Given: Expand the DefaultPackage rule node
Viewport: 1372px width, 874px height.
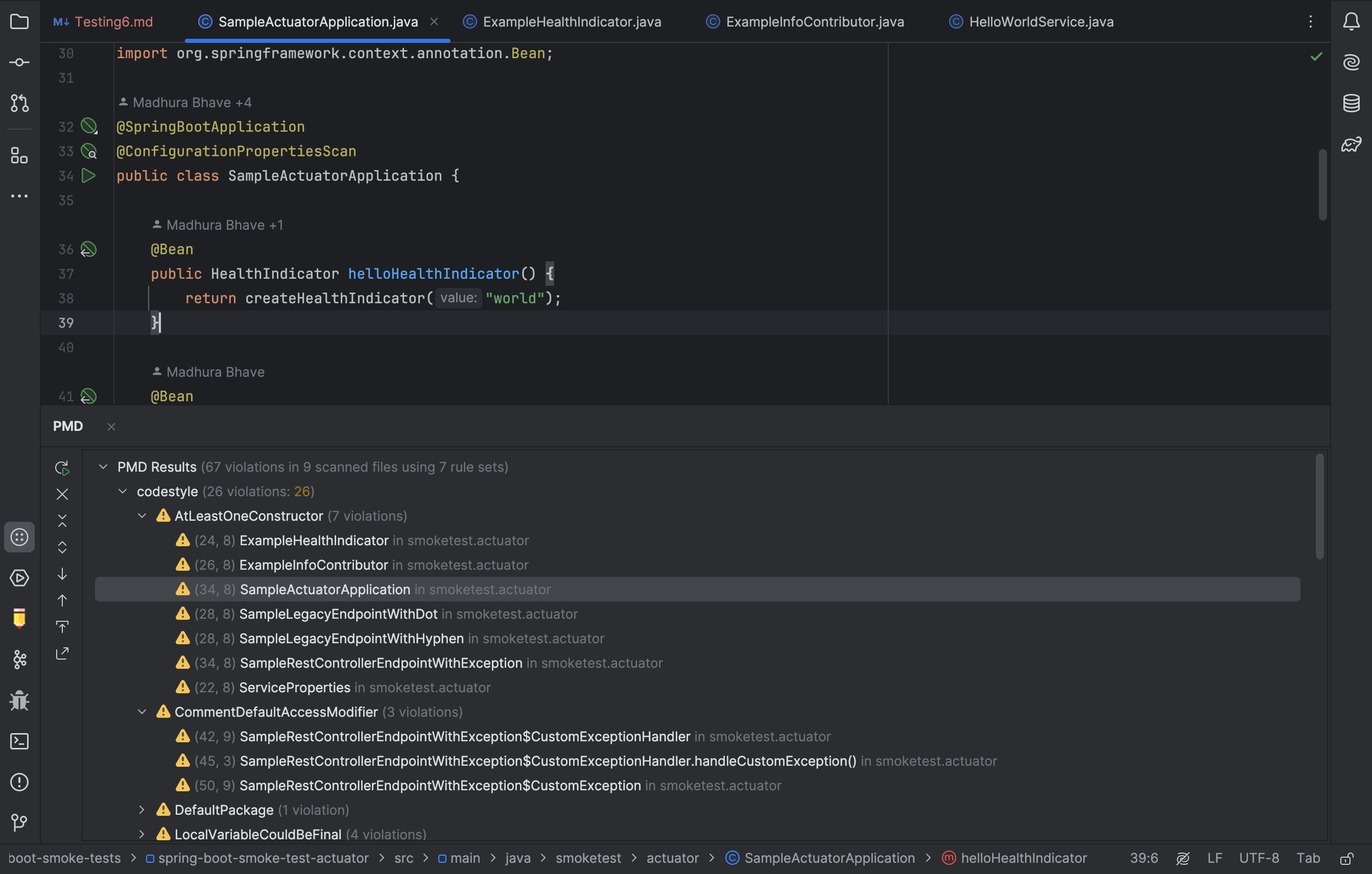Looking at the screenshot, I should pos(142,810).
